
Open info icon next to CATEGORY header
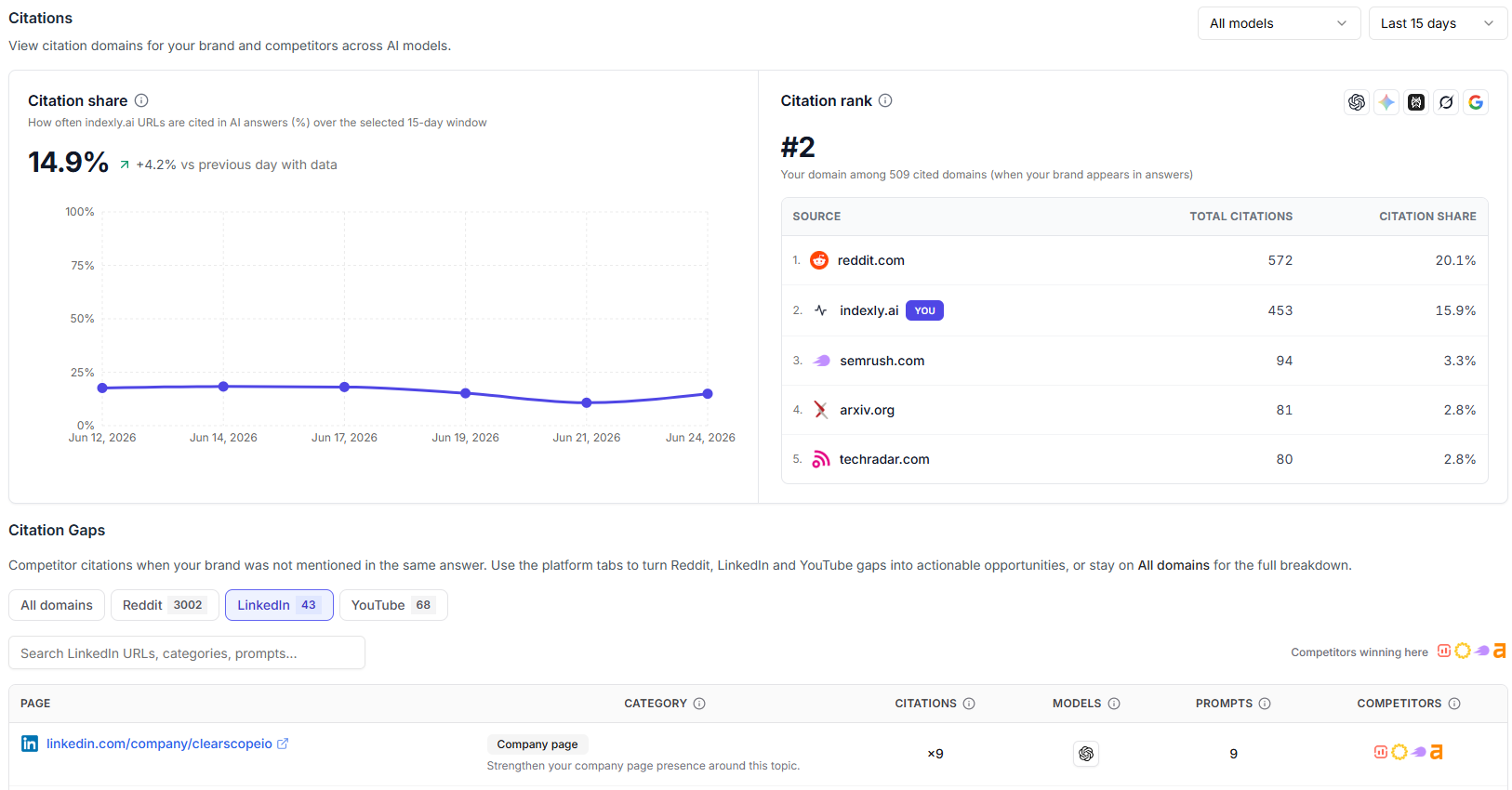[x=699, y=704]
